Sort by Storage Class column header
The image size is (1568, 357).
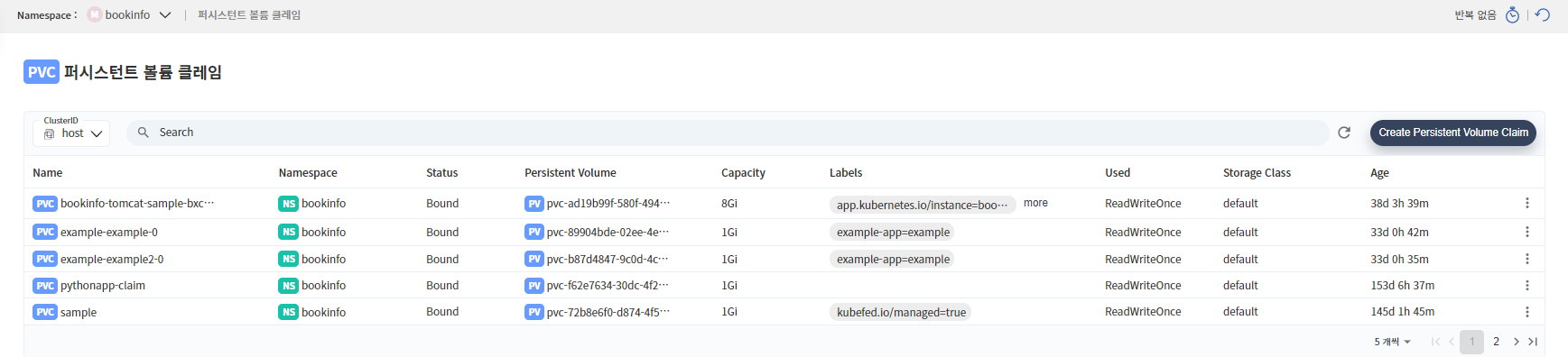pyautogui.click(x=1257, y=173)
